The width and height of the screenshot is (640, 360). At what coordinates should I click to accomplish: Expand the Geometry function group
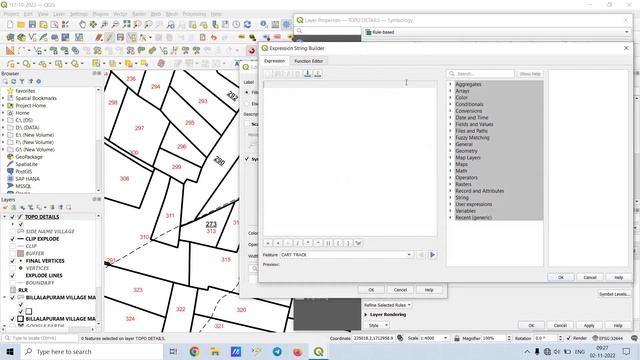pyautogui.click(x=451, y=151)
